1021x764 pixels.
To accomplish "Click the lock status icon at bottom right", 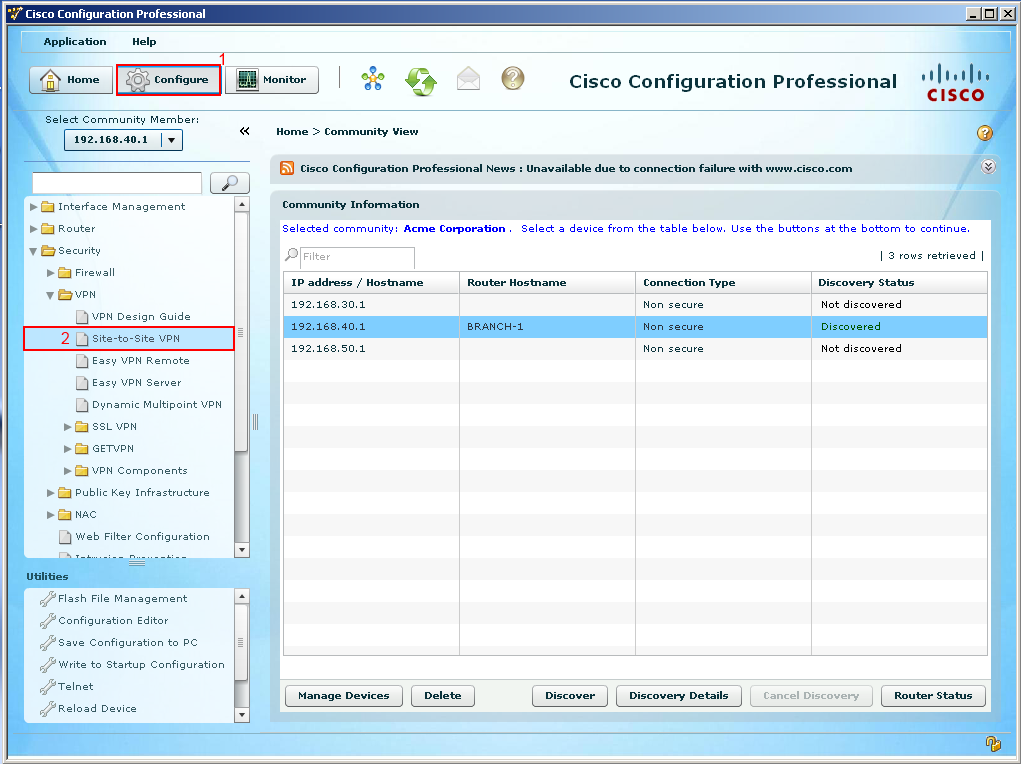I will pos(992,743).
